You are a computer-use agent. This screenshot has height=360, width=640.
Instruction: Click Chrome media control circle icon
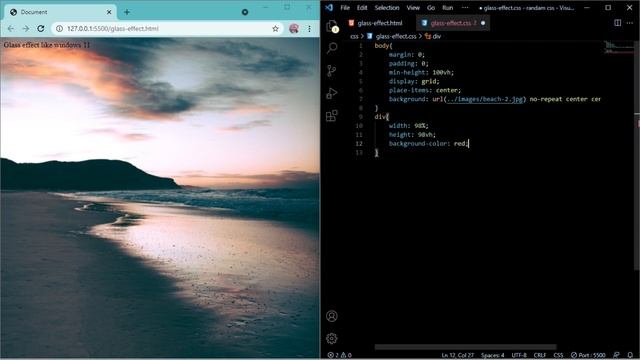[x=245, y=12]
